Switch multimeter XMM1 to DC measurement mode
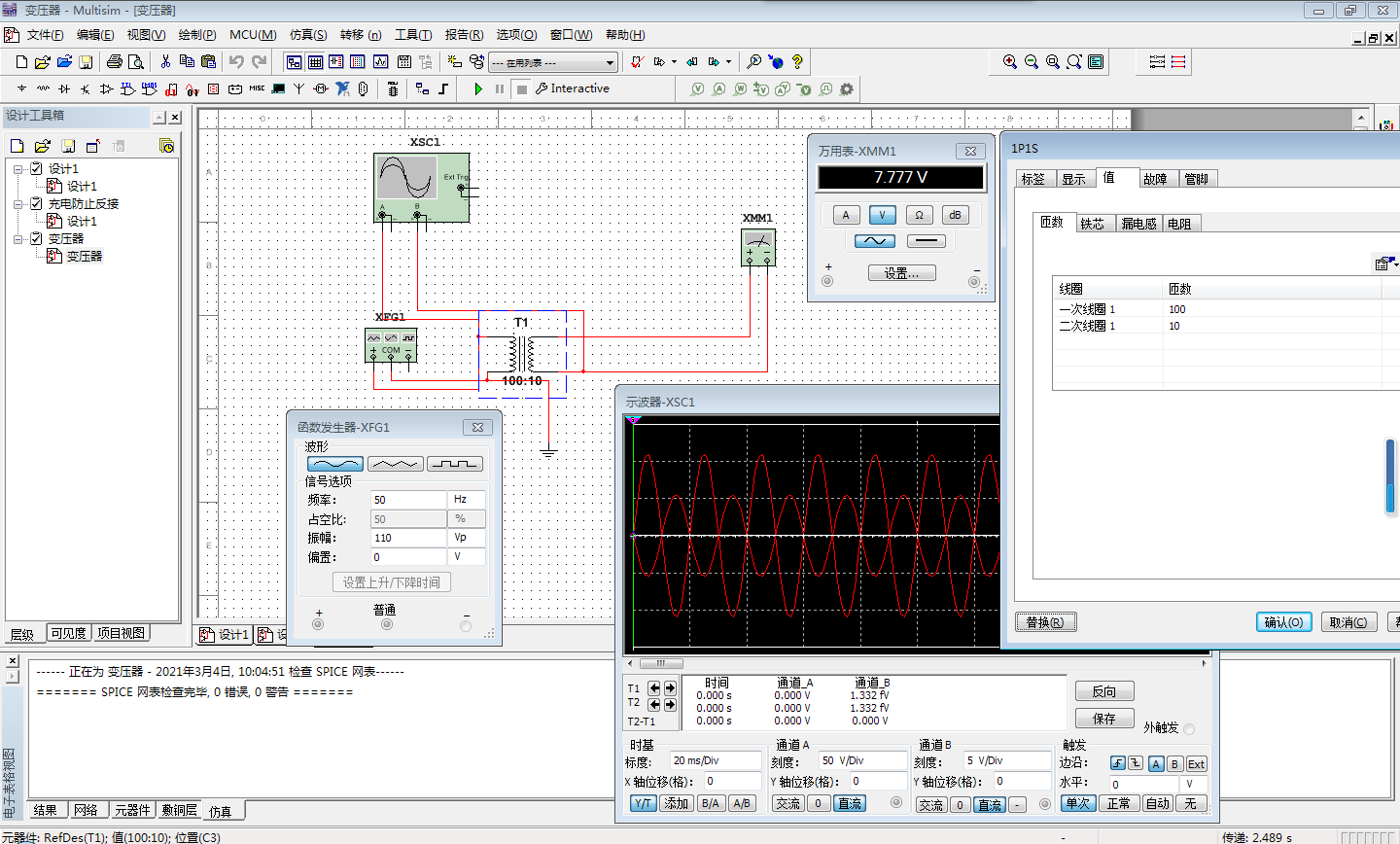Image resolution: width=1400 pixels, height=844 pixels. [927, 240]
